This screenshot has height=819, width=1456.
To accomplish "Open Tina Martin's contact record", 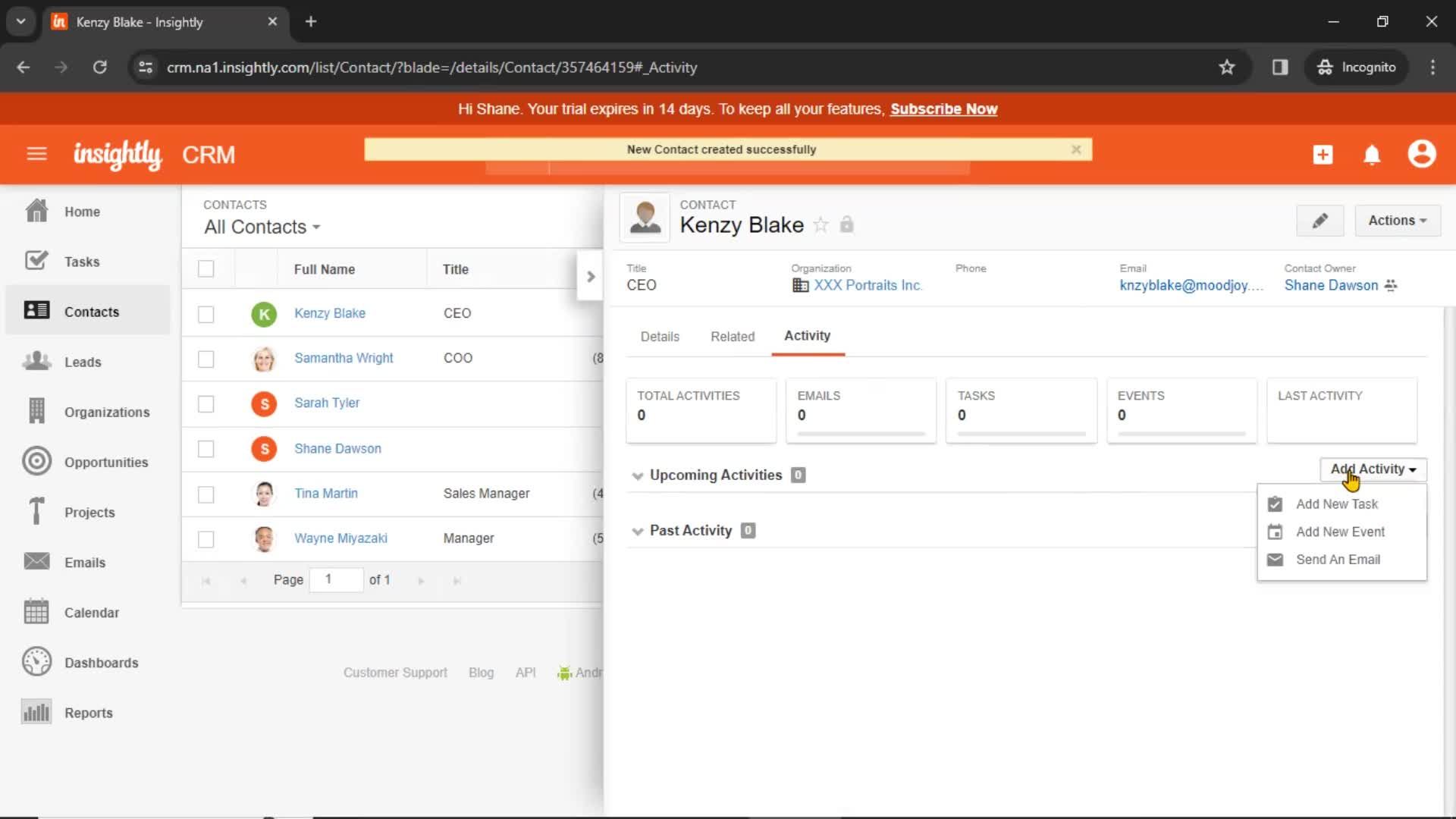I will [x=326, y=494].
